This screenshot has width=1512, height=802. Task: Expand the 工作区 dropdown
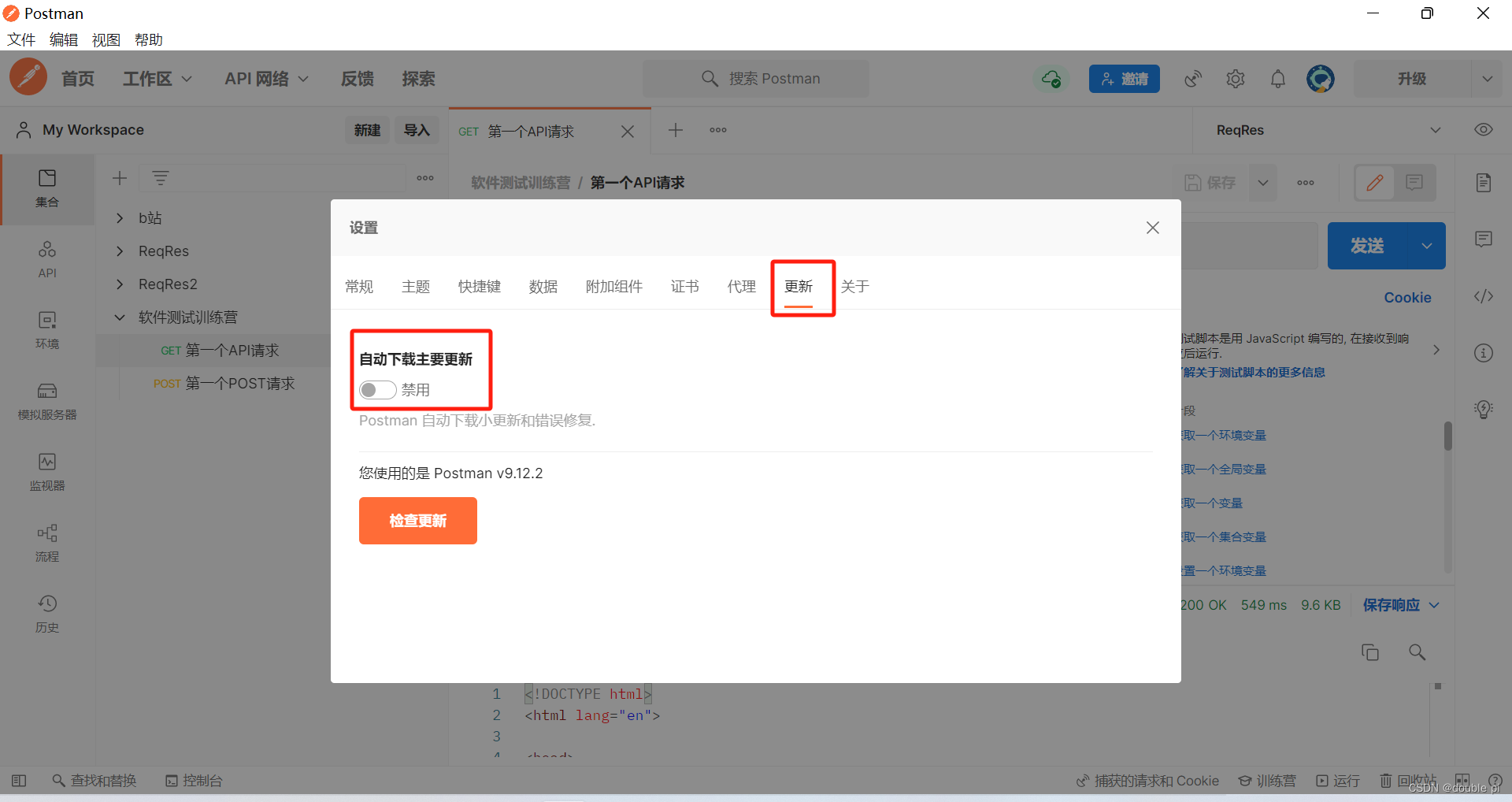point(157,79)
